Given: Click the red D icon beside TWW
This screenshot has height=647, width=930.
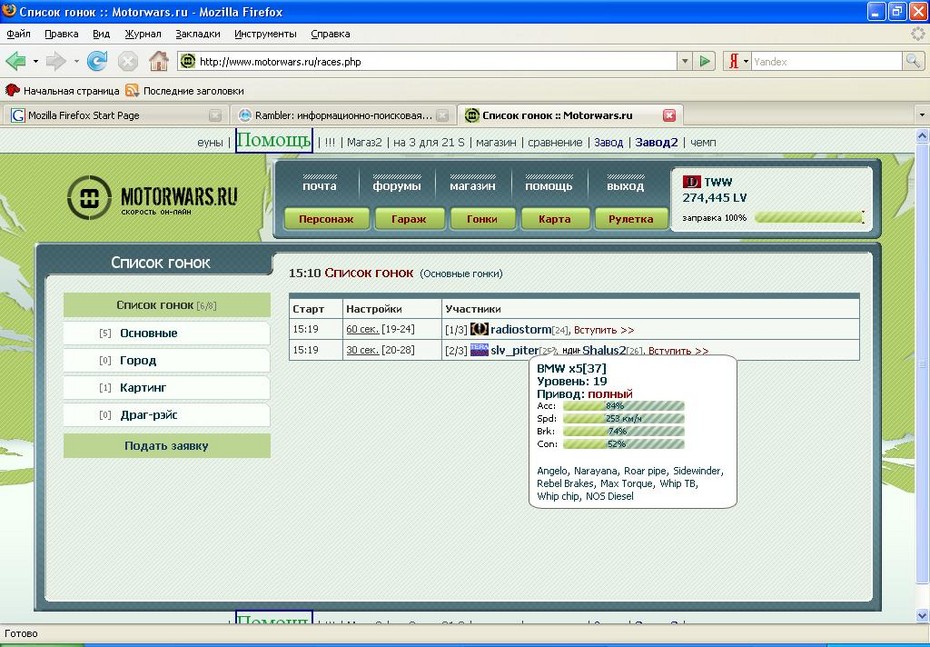Looking at the screenshot, I should 692,182.
